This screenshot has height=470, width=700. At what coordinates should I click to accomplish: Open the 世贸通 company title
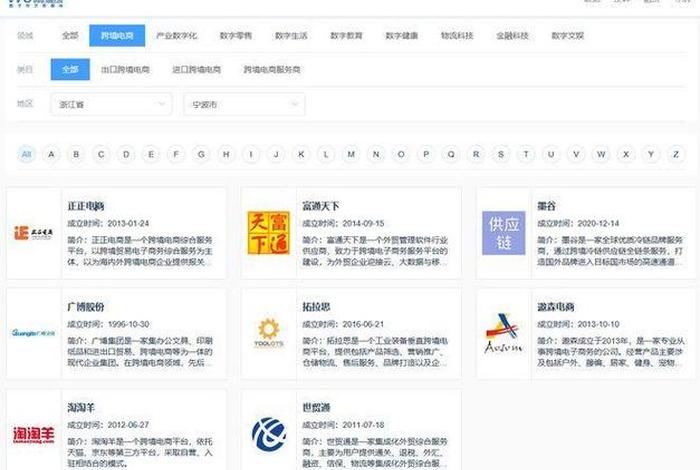pos(316,408)
